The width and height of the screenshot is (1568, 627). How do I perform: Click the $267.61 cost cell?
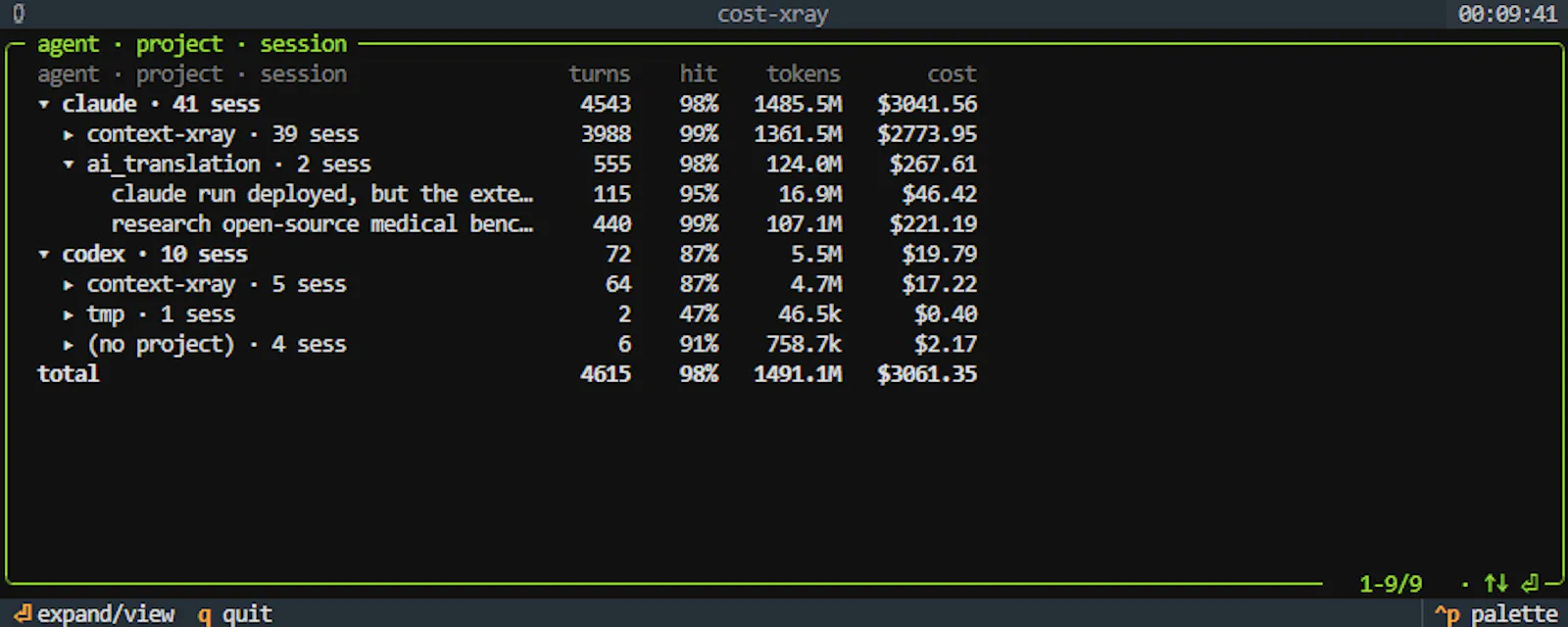[933, 165]
